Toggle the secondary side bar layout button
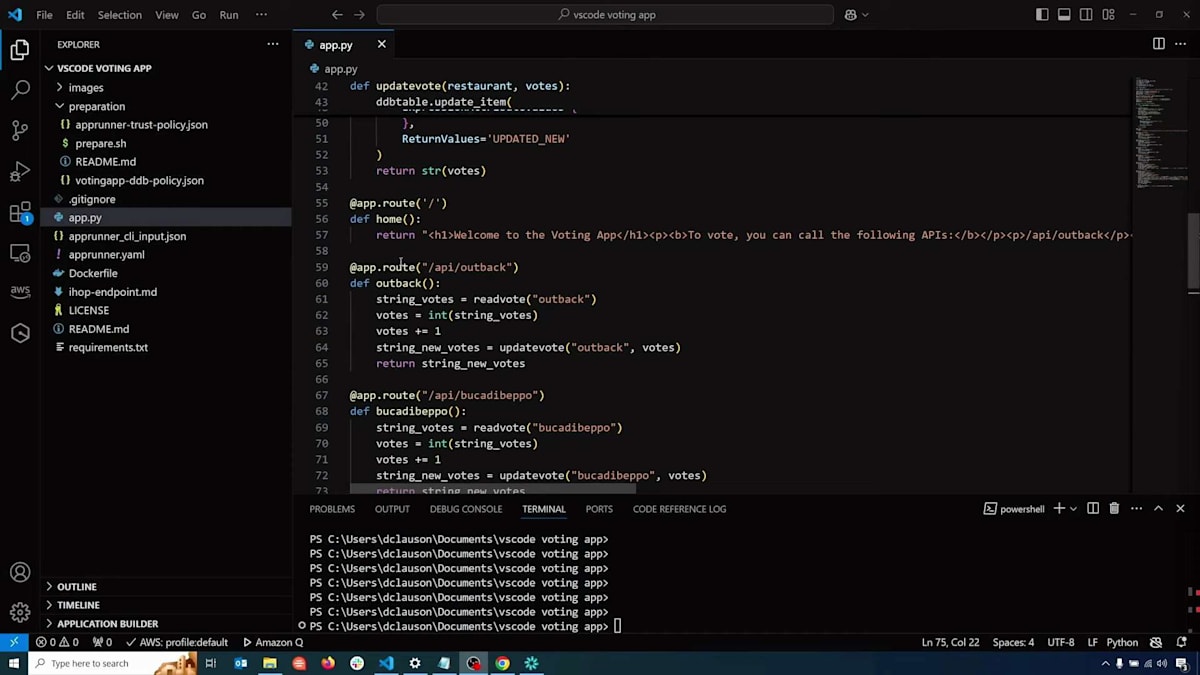The height and width of the screenshot is (675, 1200). 1086,15
